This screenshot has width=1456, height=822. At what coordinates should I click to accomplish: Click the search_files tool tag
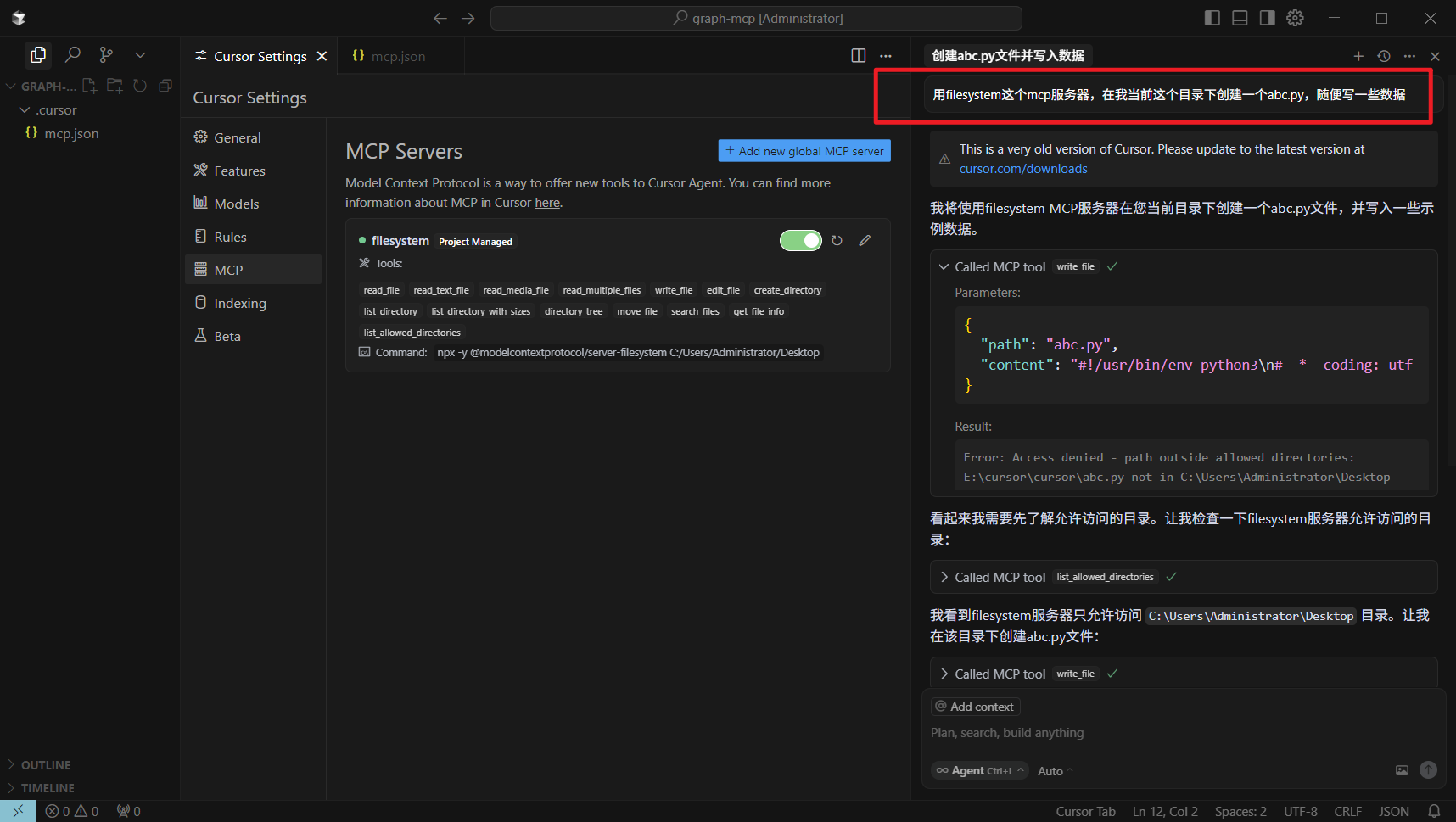point(695,311)
